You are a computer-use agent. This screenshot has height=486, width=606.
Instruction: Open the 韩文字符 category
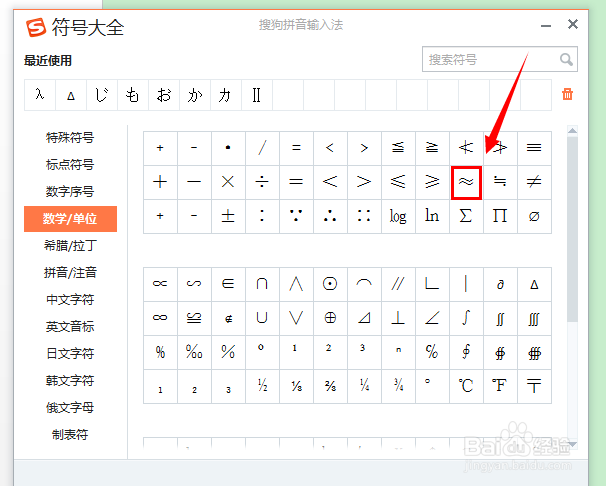click(x=70, y=381)
